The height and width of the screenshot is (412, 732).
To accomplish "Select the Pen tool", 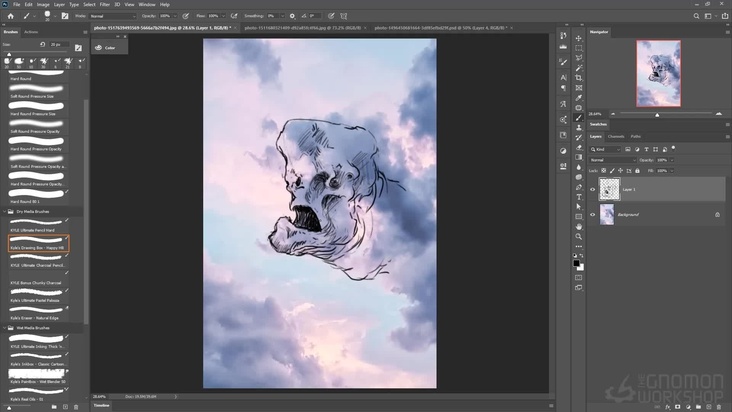I will [579, 187].
